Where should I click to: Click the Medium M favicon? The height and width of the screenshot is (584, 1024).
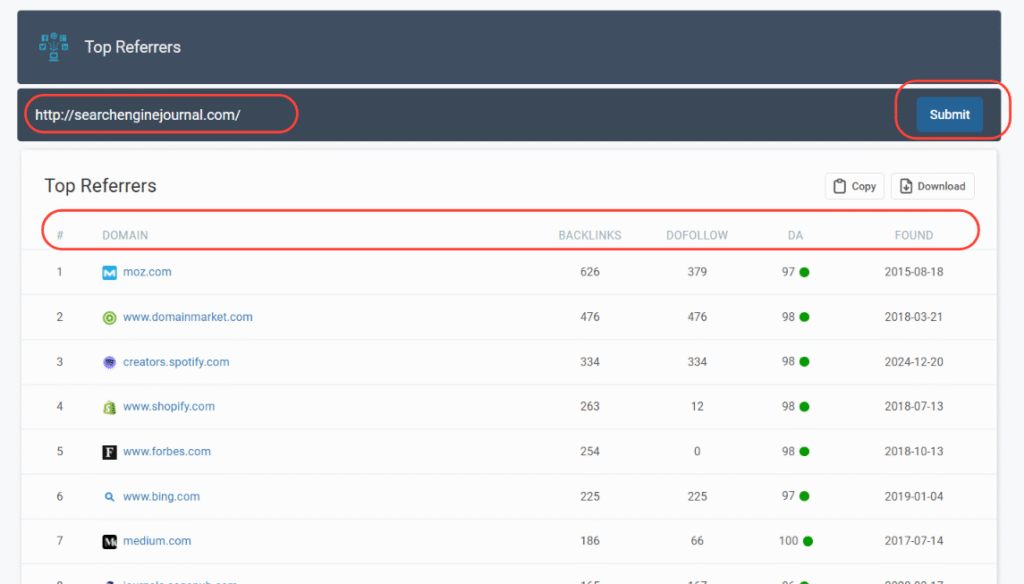click(109, 542)
